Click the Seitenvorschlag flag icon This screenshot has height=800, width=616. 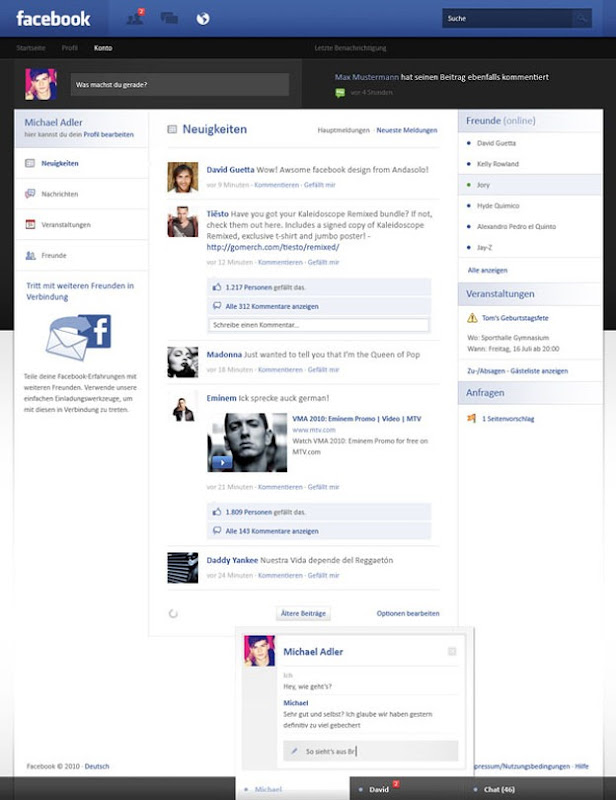click(472, 418)
